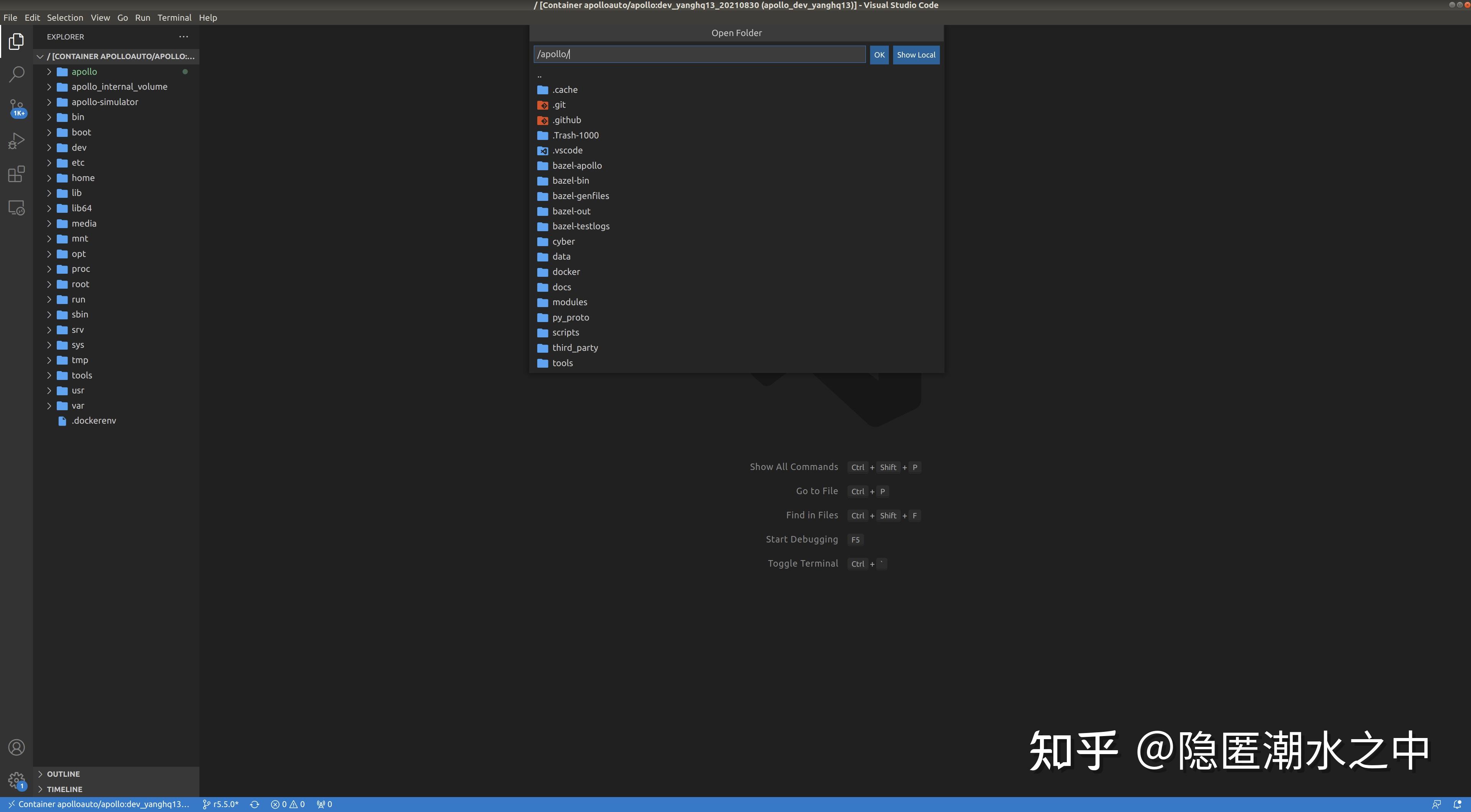
Task: Open the bazel-genfiles folder entry
Action: (x=580, y=196)
